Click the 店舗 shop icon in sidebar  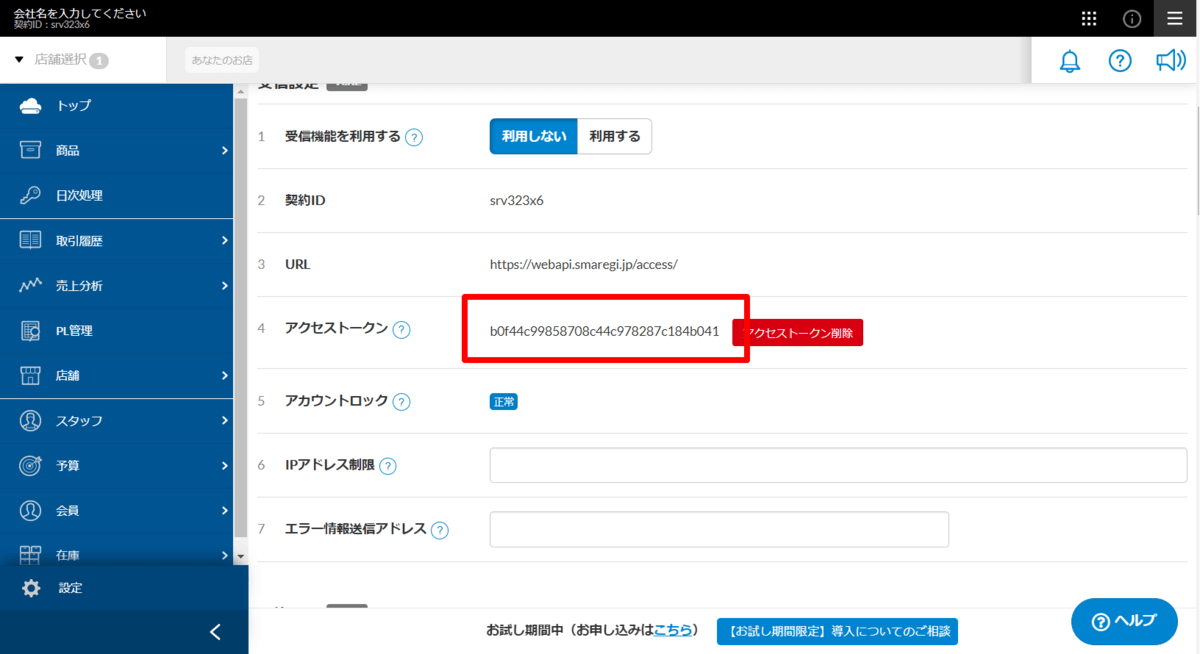(31, 375)
